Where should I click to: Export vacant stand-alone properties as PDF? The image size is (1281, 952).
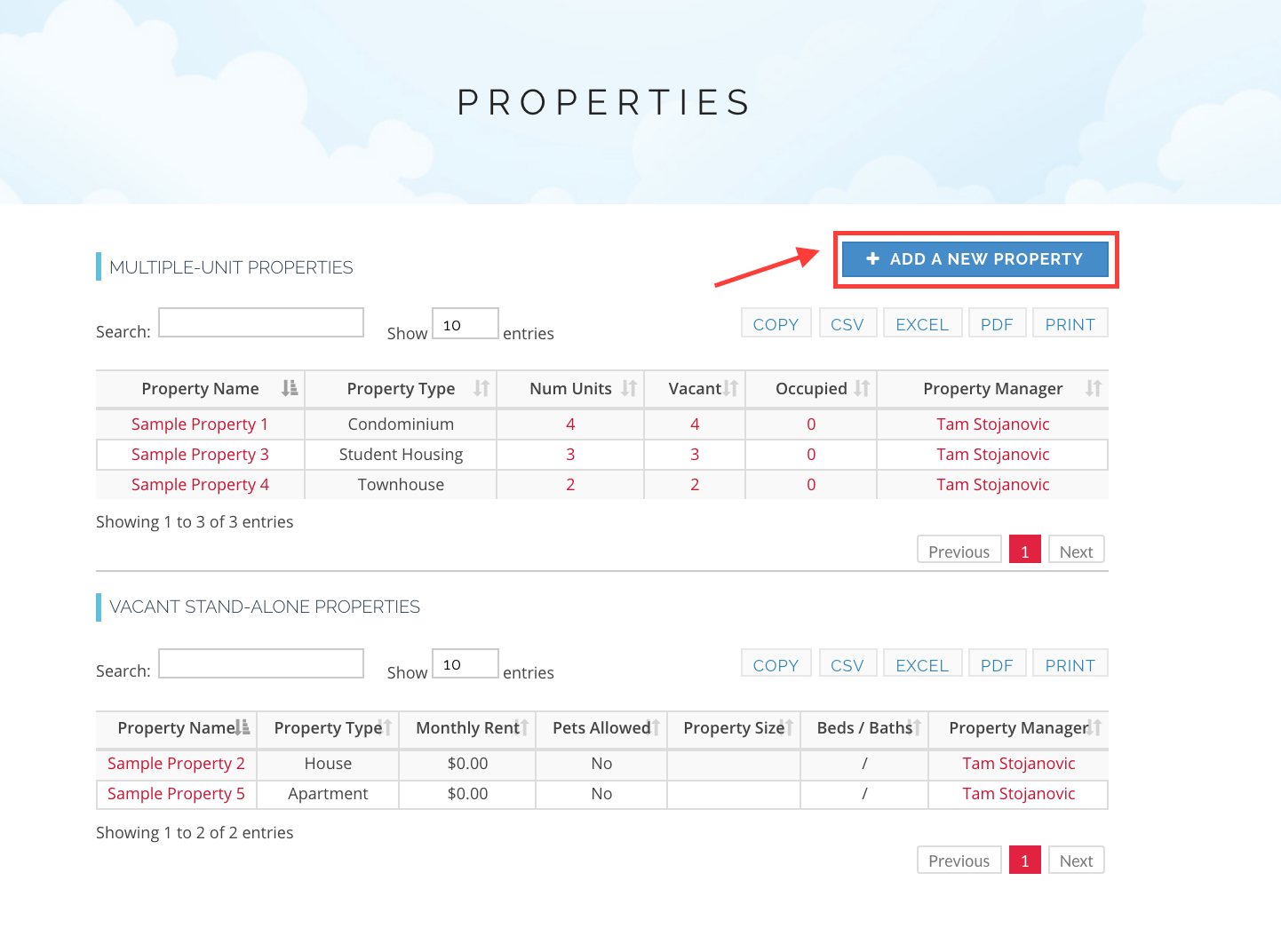coord(997,663)
